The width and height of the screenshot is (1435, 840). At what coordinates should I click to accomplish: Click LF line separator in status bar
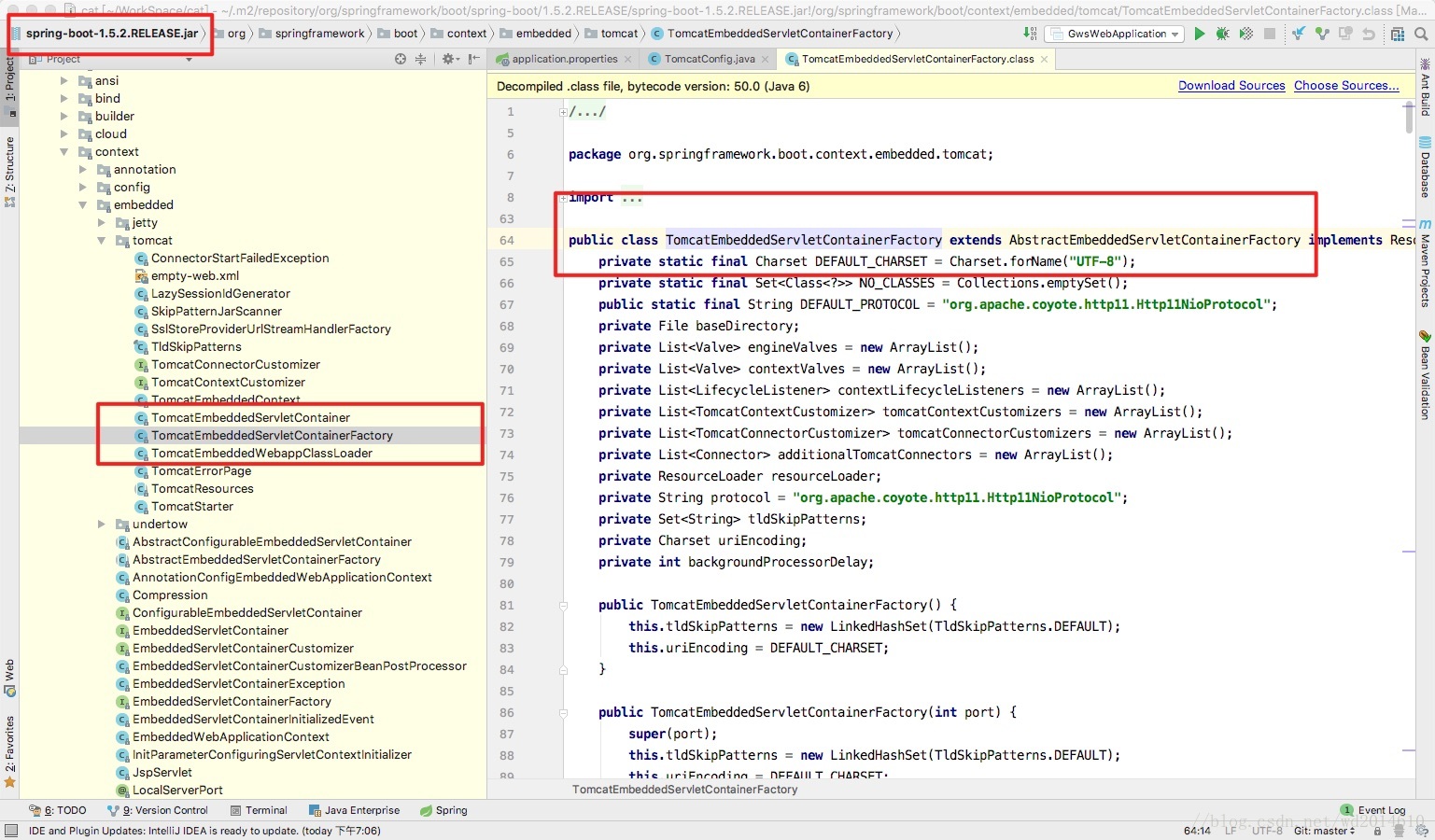[x=1231, y=831]
